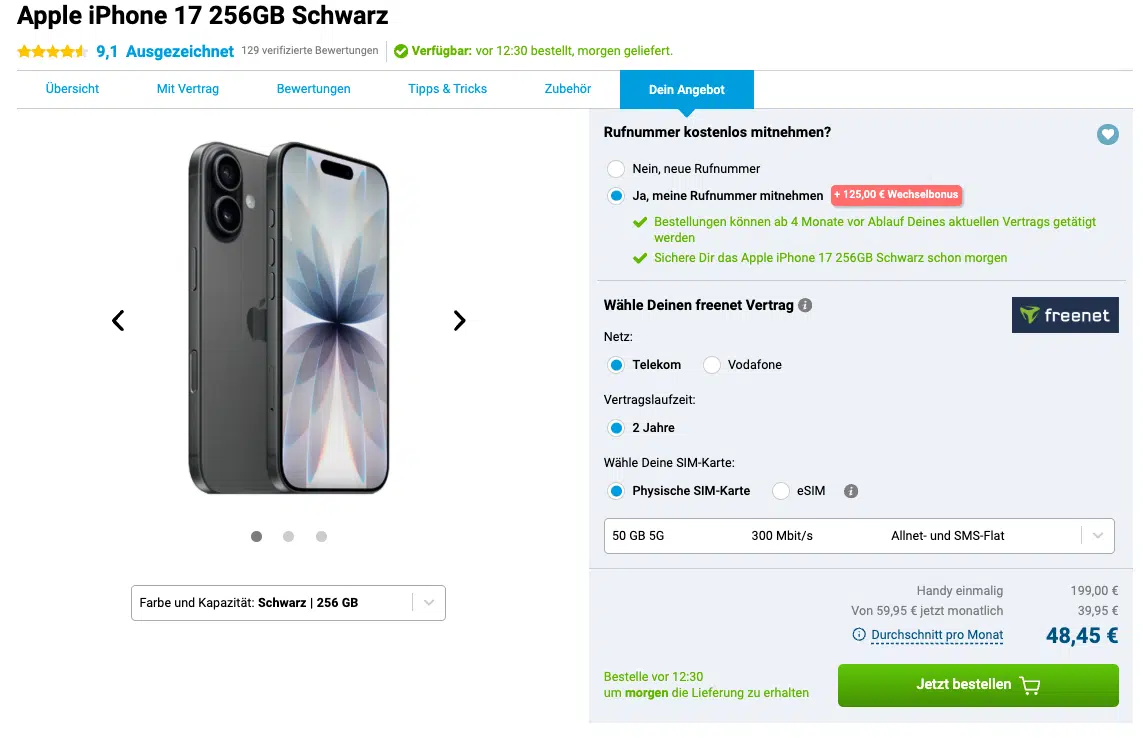Viewport: 1143px width, 738px height.
Task: Click the heart wishlist icon
Action: coord(1107,134)
